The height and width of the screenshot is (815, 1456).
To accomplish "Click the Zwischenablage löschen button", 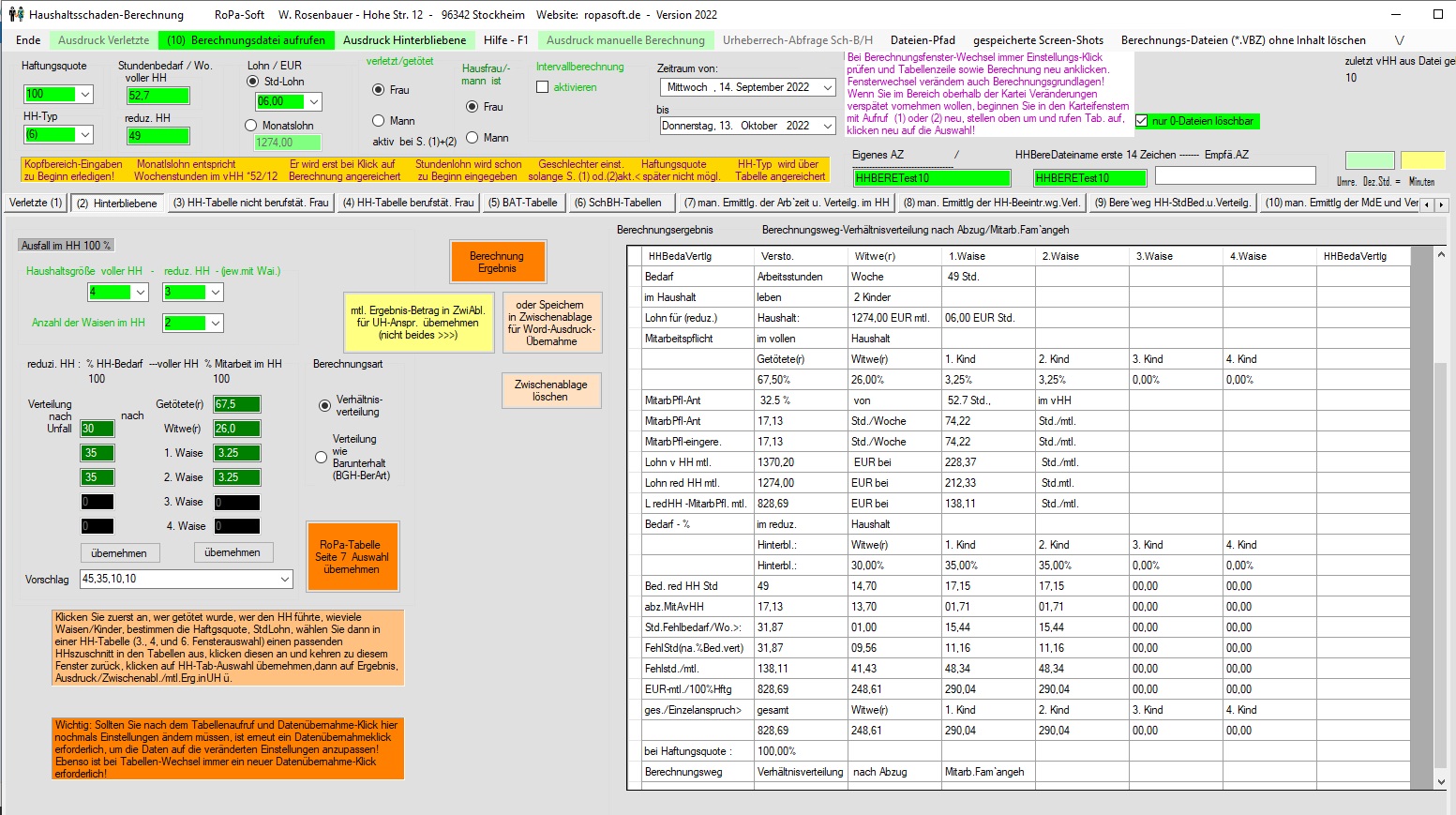I will tap(550, 391).
